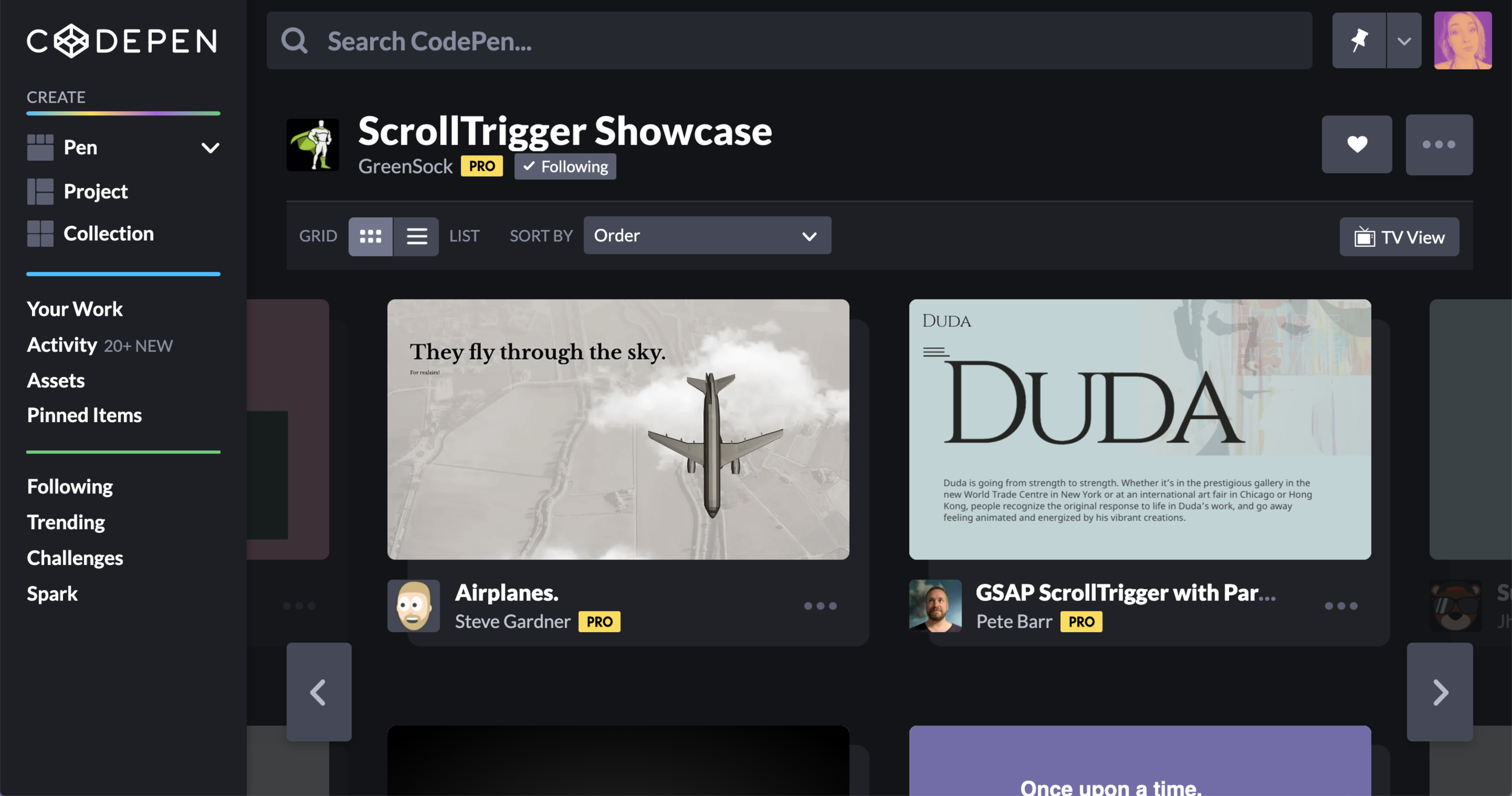
Task: Launch TV View for the collection
Action: point(1399,237)
